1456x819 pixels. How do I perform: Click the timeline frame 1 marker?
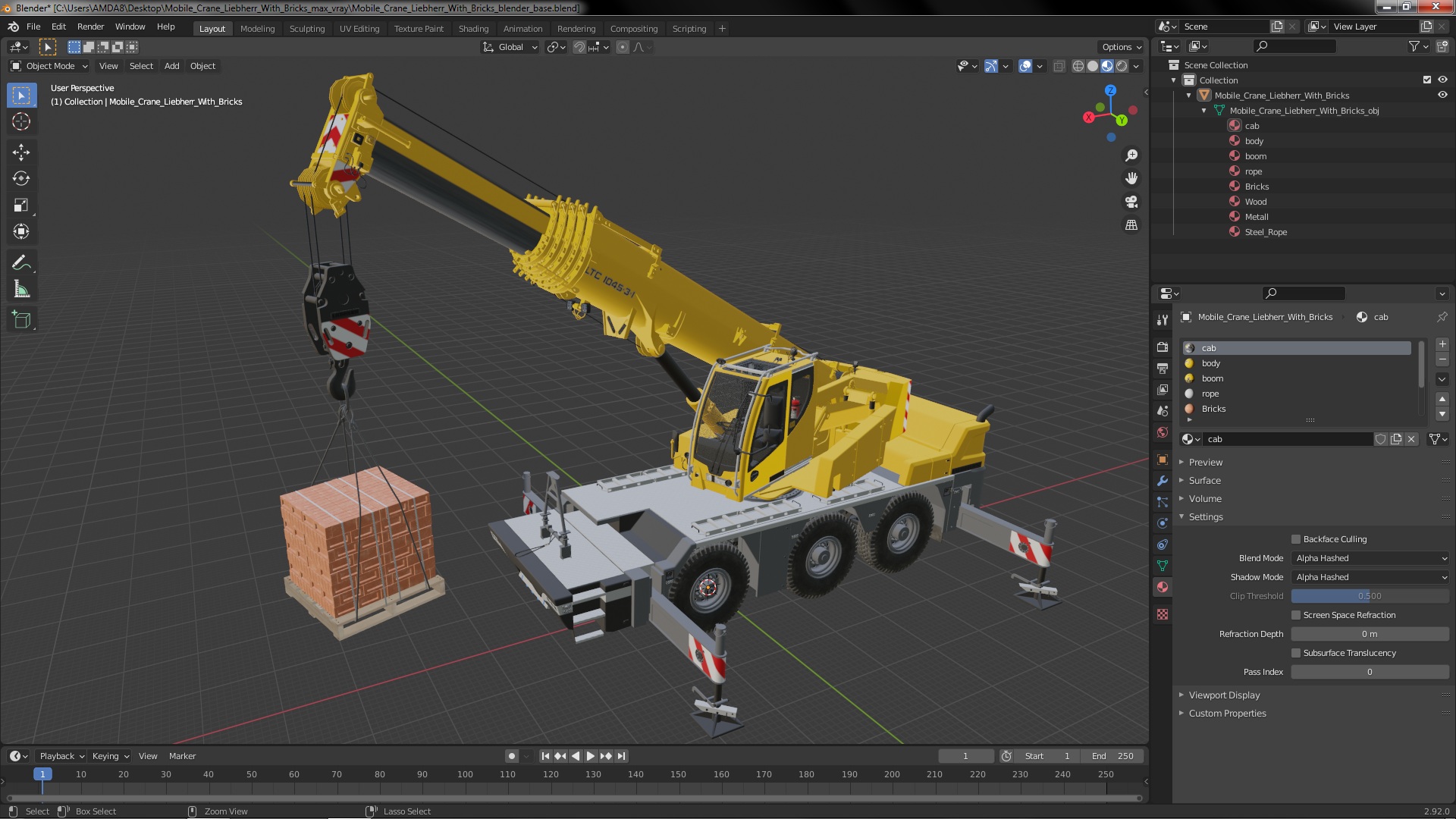click(42, 774)
